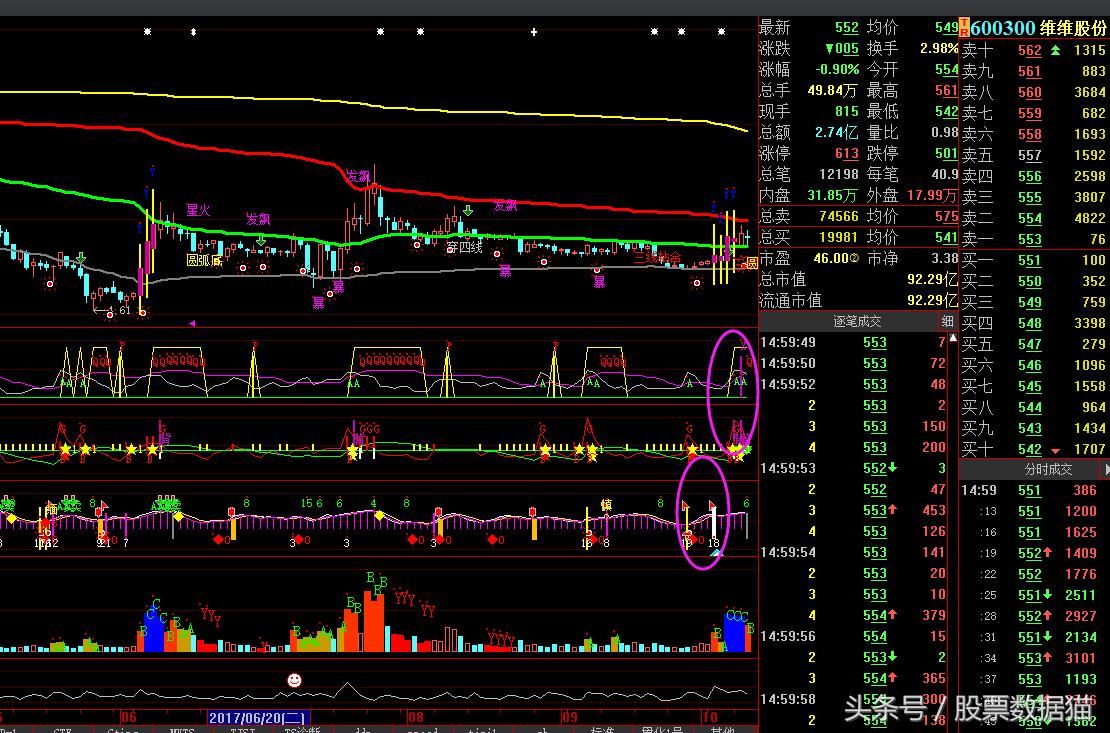
Task: Select the date label 2017/06/20(二) on time axis
Action: click(258, 717)
